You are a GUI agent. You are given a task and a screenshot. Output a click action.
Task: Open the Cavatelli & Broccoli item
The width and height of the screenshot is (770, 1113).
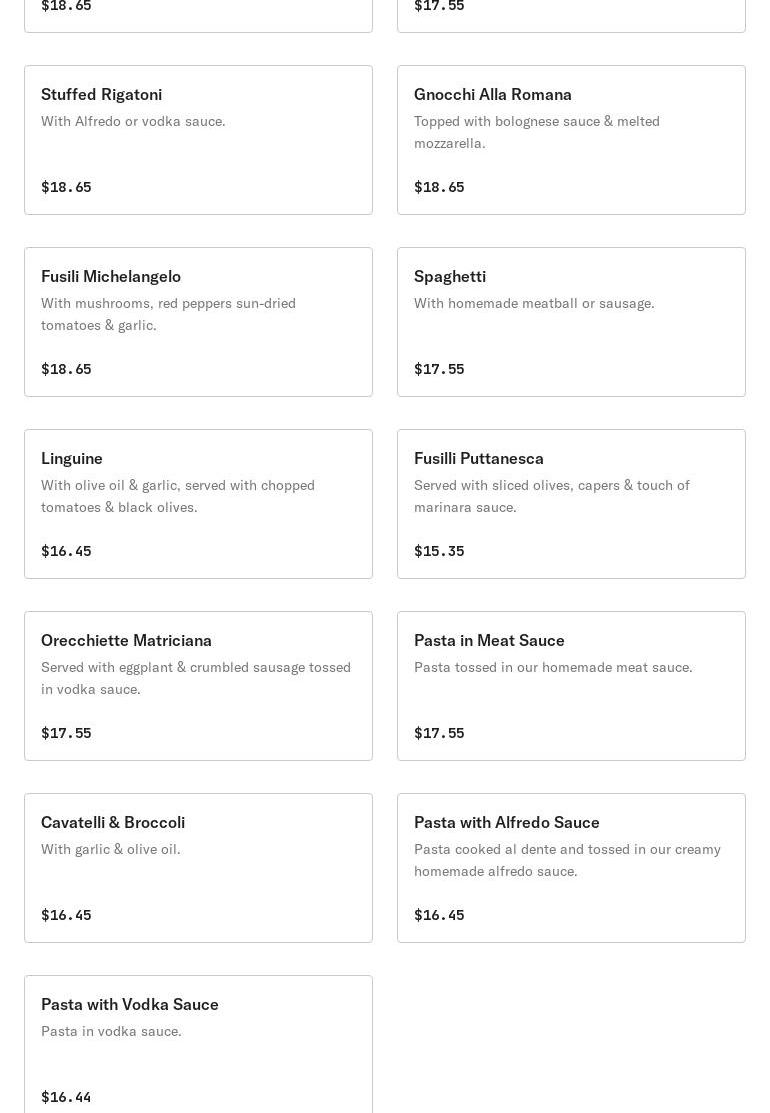(198, 867)
